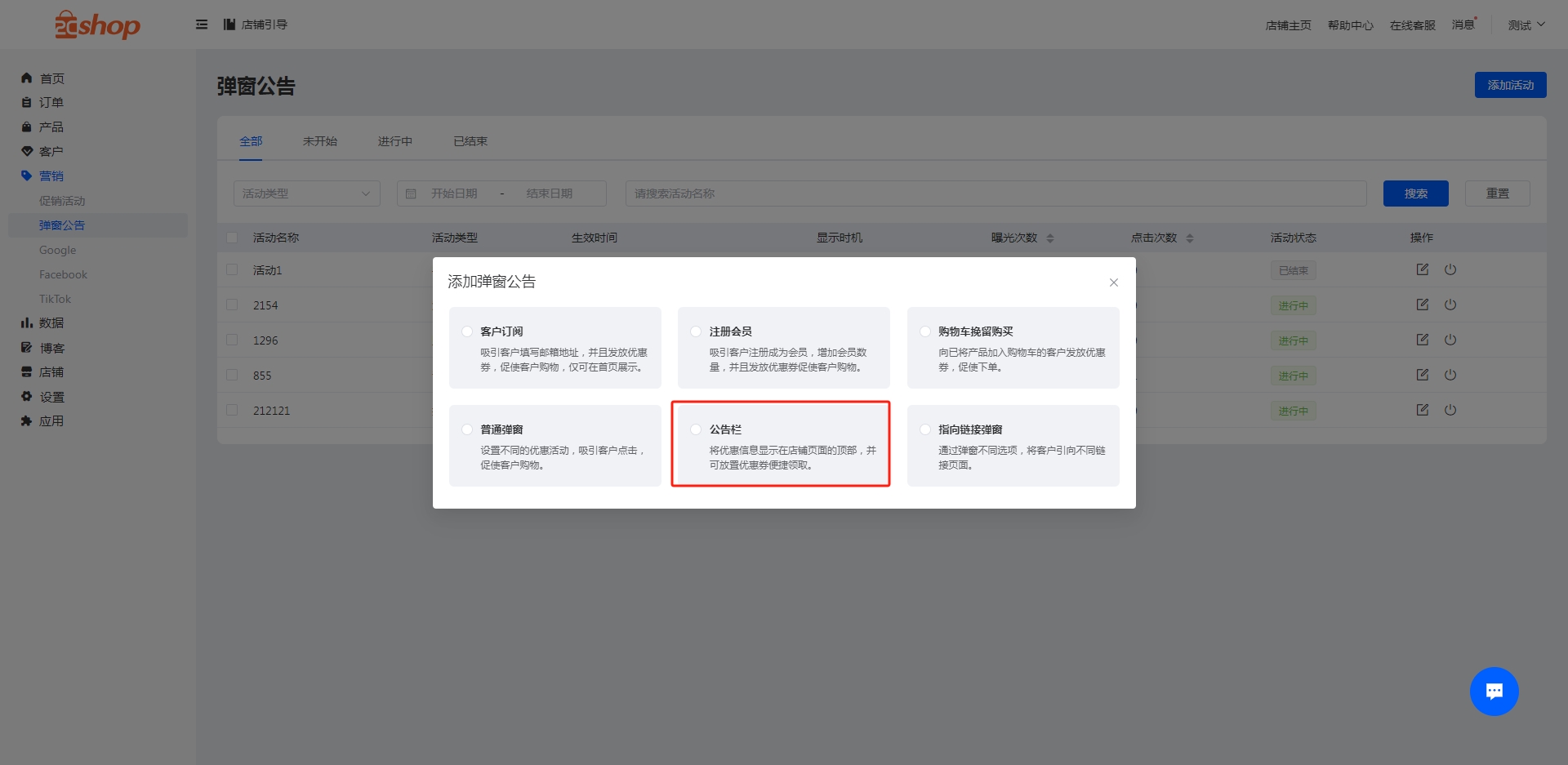Sort by 曝光次数 column arrows
The width and height of the screenshot is (1568, 765).
point(1050,238)
